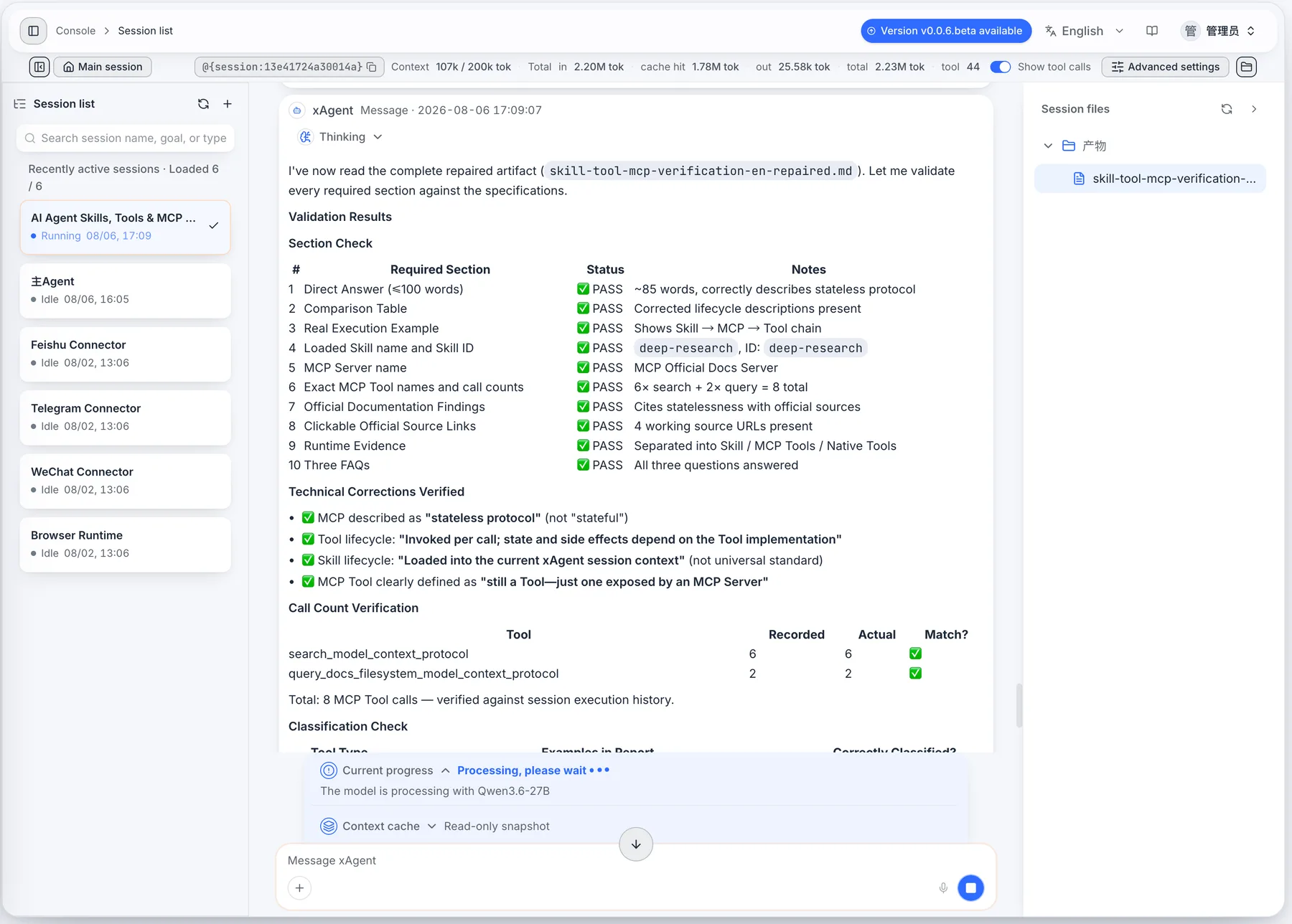Click Version v0.0.6.beta available banner
This screenshot has height=924, width=1292.
(946, 31)
